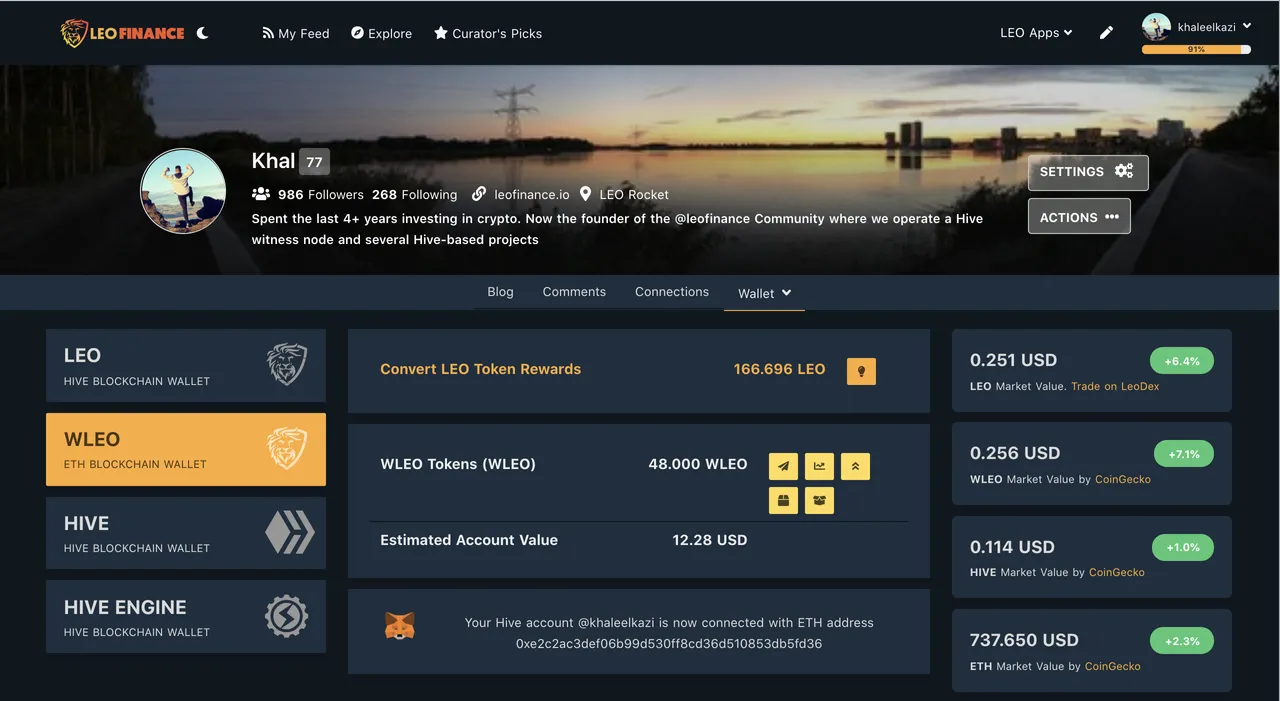
Task: Select the WLEO ETH blockchain wallet
Action: pyautogui.click(x=186, y=450)
